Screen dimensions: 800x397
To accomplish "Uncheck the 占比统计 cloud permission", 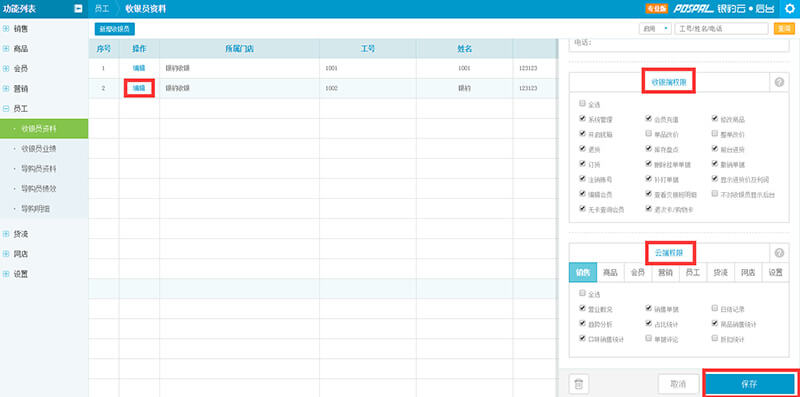I will [x=648, y=324].
